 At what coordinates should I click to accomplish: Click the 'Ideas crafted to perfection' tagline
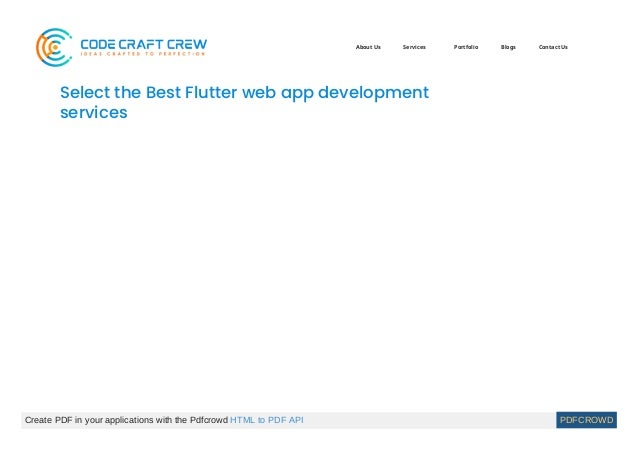click(143, 54)
